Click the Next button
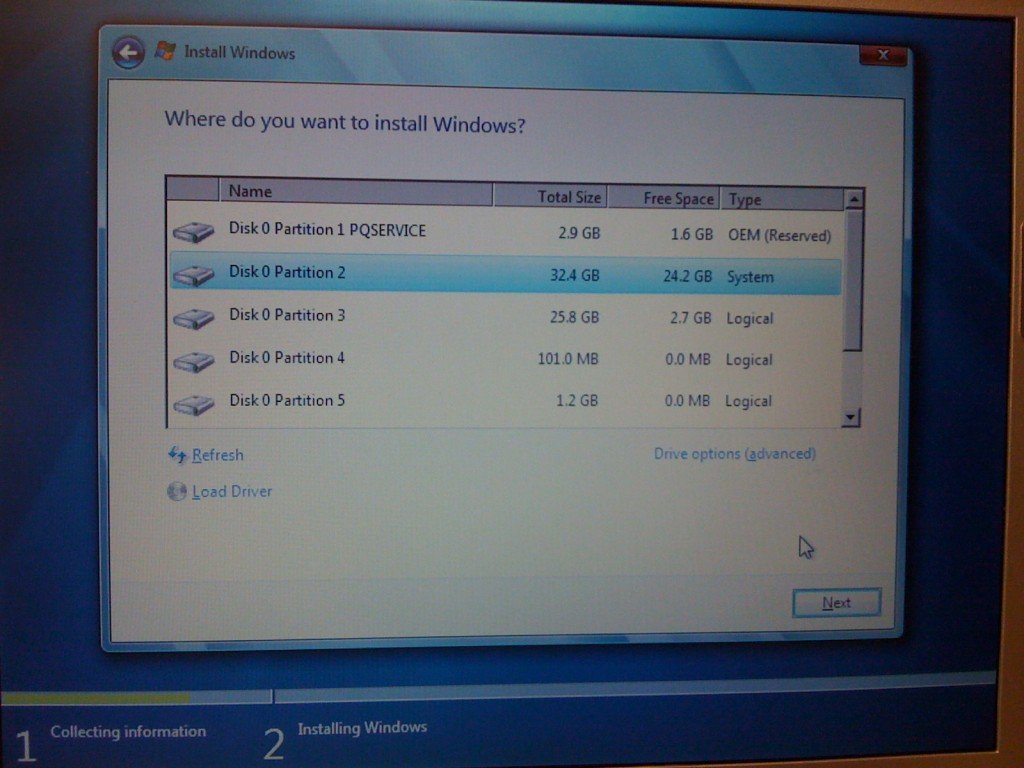 pos(836,603)
